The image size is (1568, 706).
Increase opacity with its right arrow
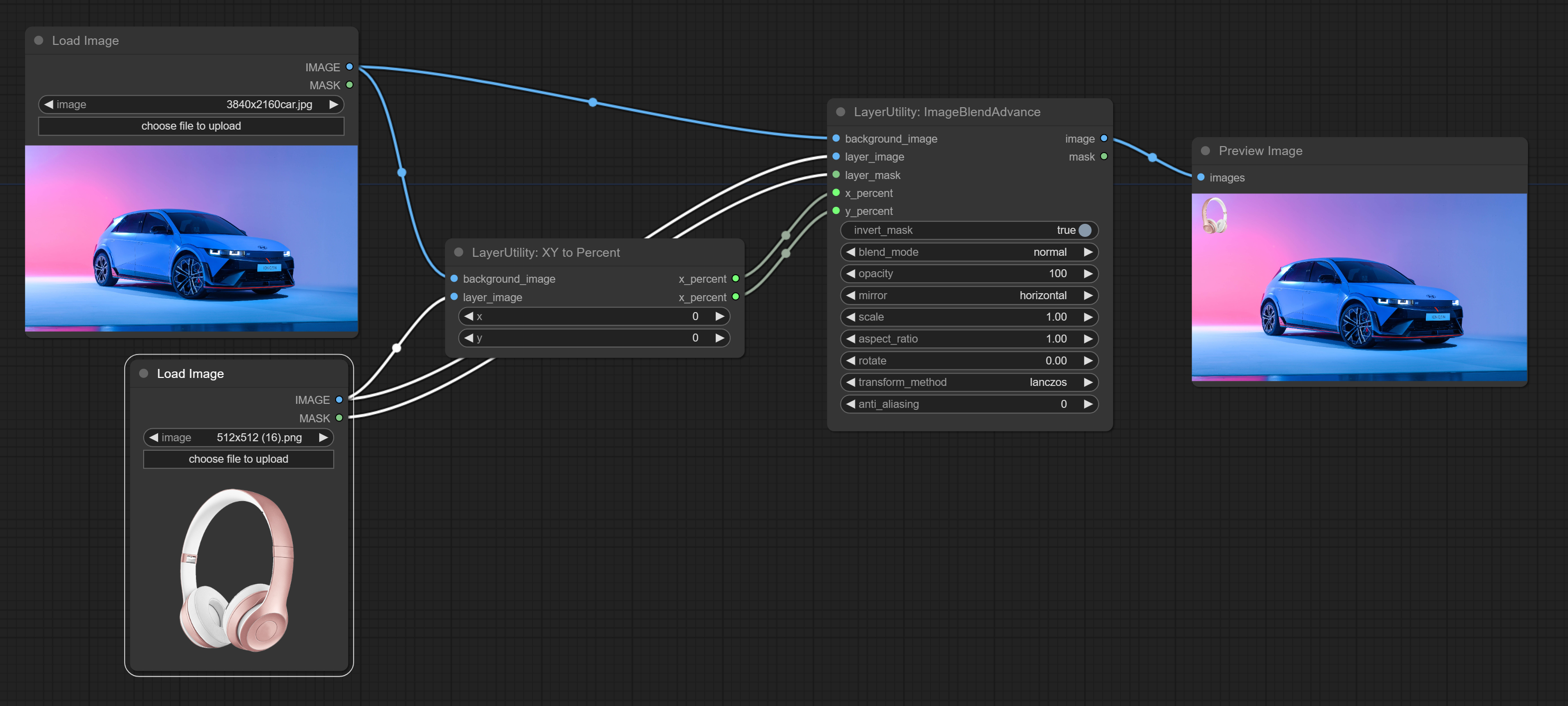pyautogui.click(x=1088, y=274)
